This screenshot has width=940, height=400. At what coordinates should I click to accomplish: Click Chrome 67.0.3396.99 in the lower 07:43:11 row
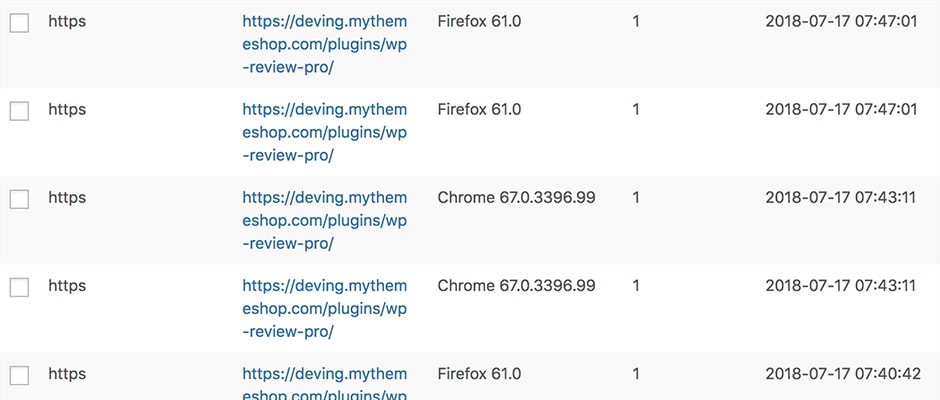click(x=516, y=286)
